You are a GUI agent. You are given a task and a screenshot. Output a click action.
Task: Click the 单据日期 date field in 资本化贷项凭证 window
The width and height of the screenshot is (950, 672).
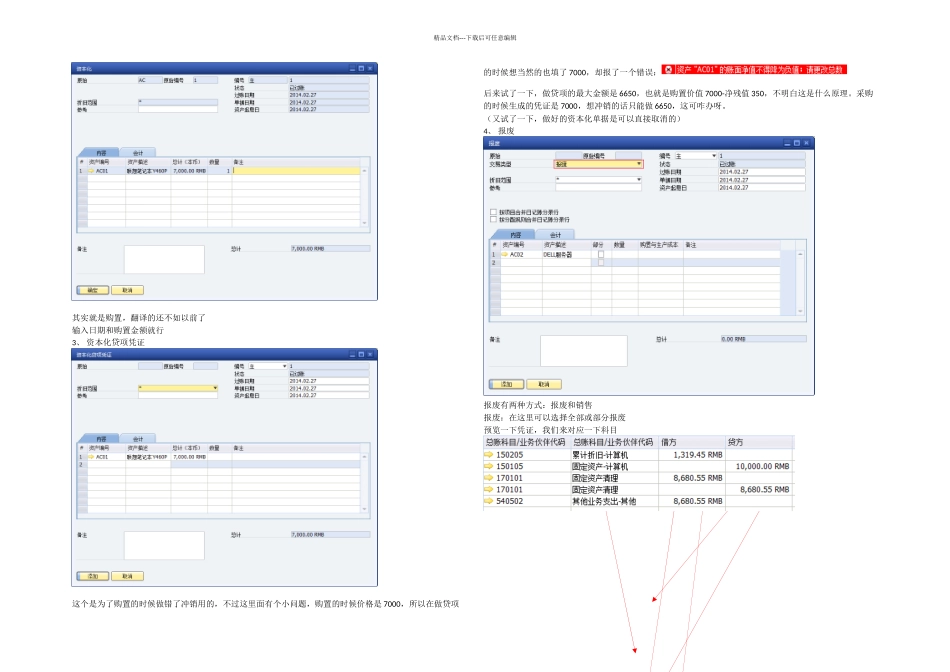click(x=328, y=388)
